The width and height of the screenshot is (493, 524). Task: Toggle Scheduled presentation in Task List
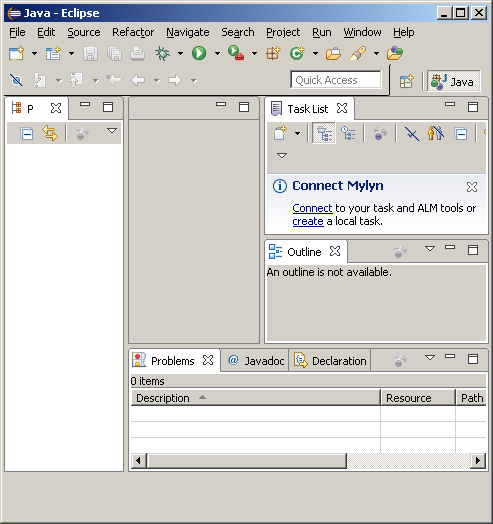348,133
